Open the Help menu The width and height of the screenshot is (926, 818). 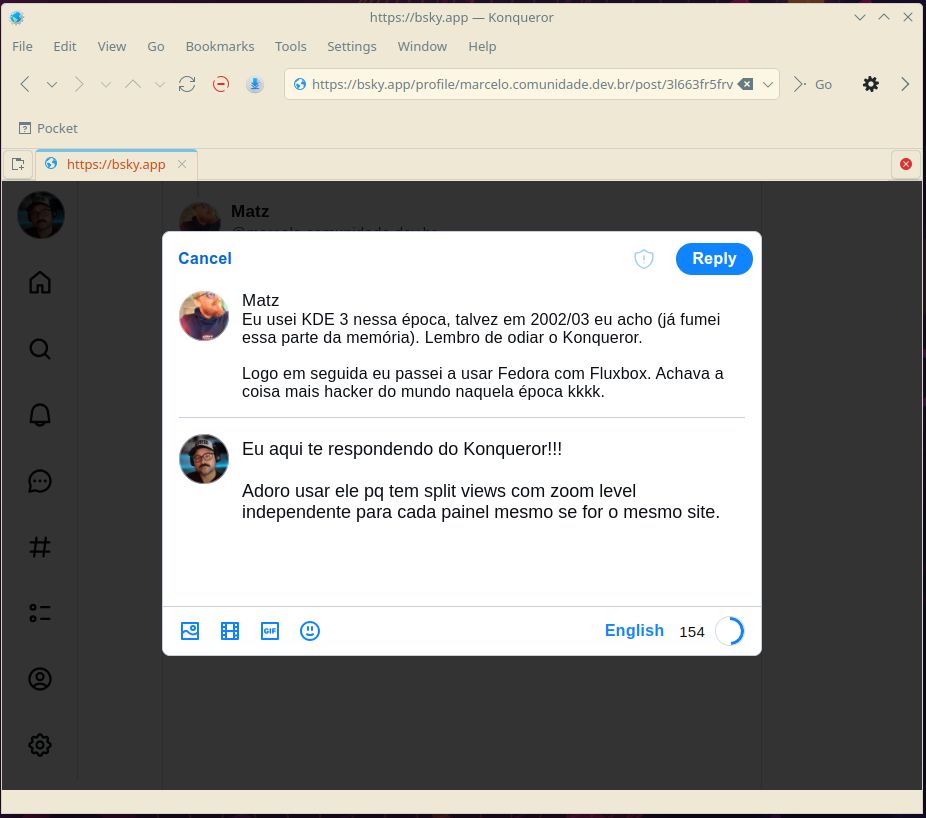(x=482, y=46)
